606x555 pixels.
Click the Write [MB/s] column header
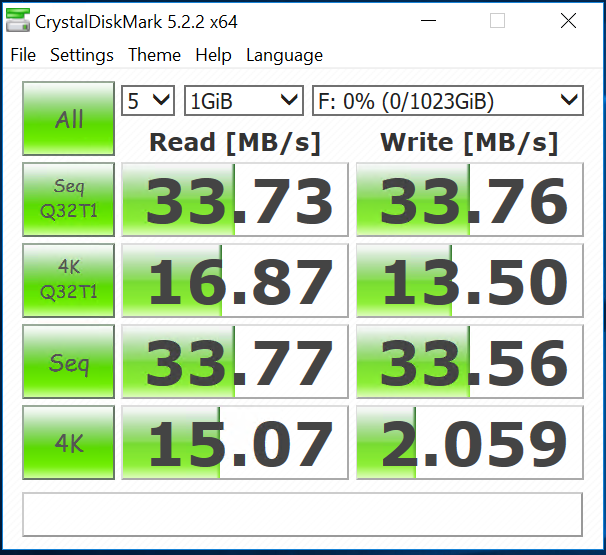pyautogui.click(x=470, y=143)
